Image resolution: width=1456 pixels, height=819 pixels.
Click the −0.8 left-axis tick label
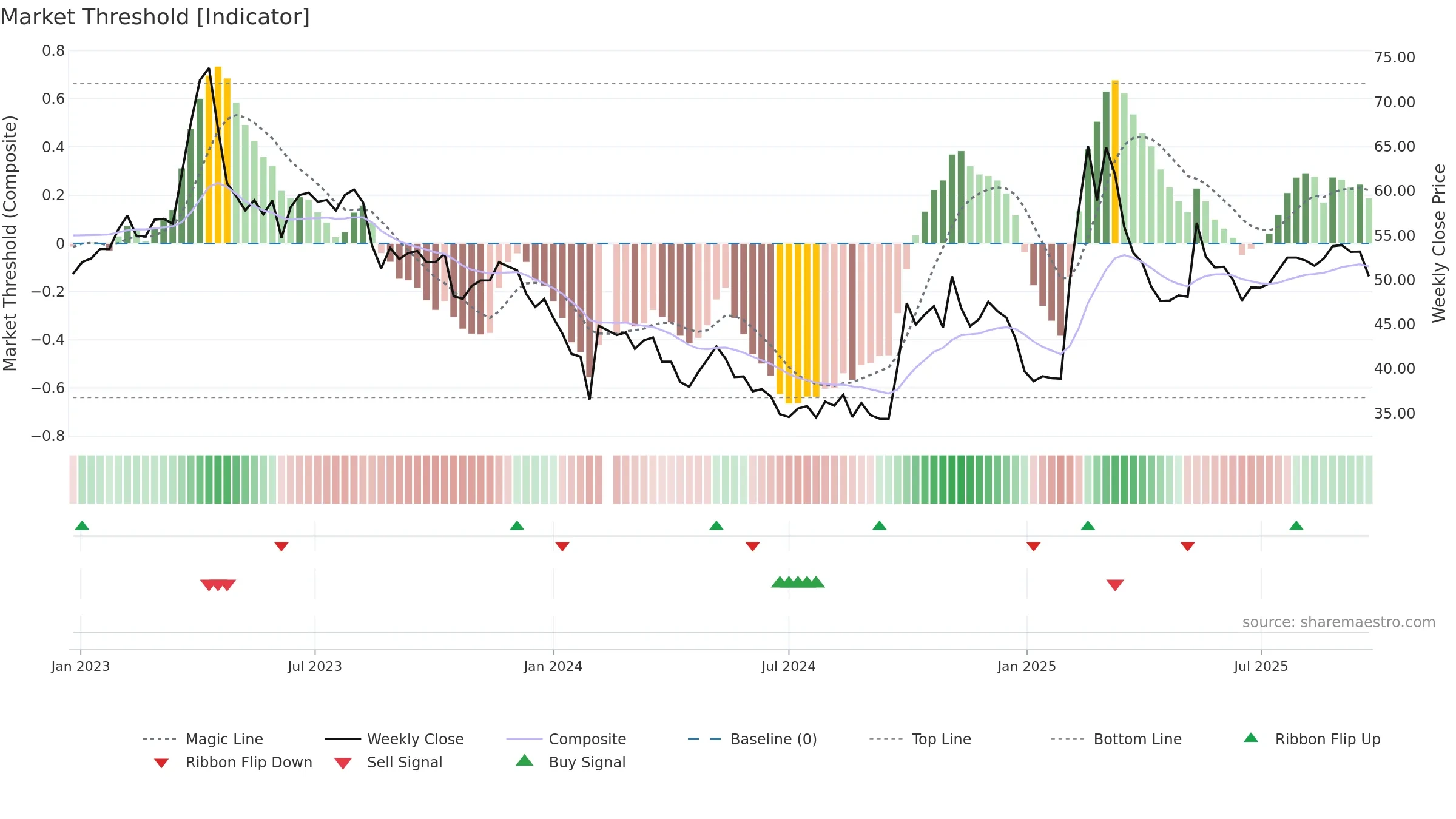(48, 436)
